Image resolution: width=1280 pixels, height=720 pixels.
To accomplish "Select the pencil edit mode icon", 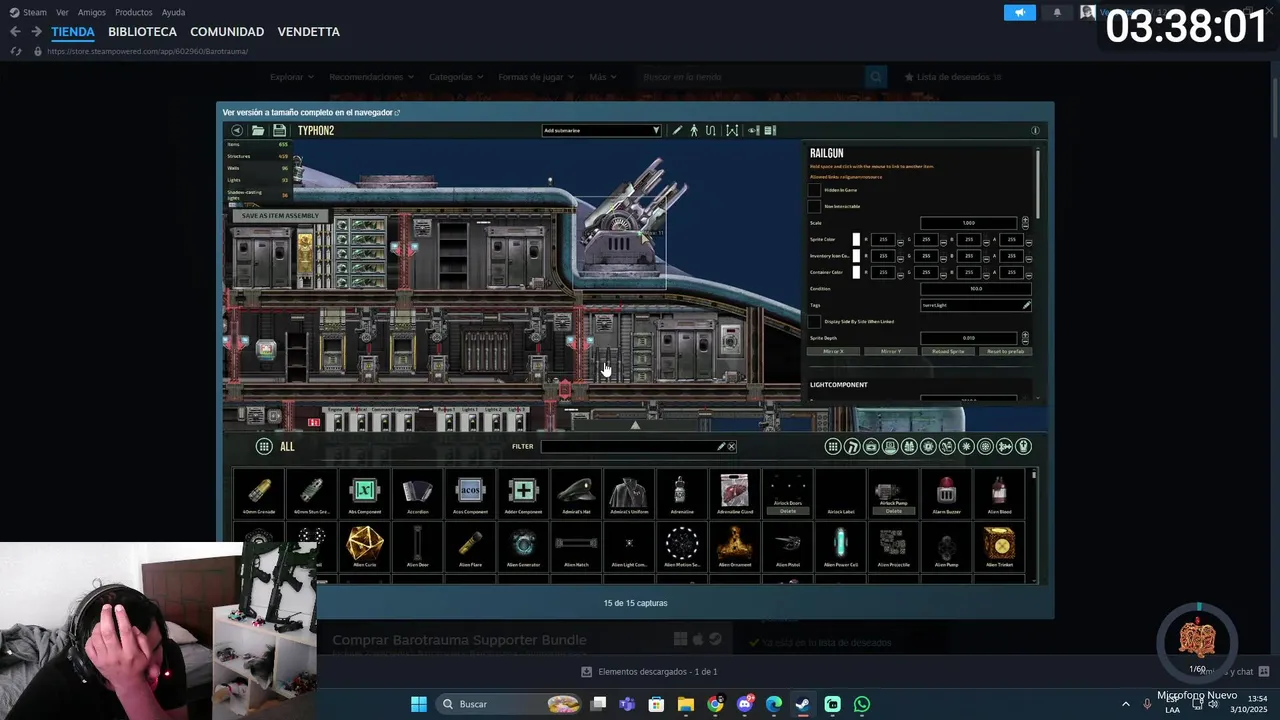I will click(x=677, y=130).
